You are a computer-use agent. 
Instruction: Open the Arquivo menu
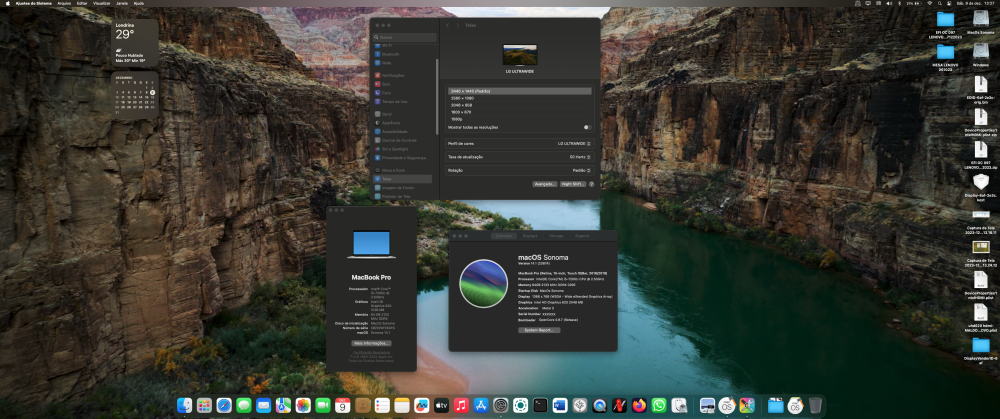point(64,3)
